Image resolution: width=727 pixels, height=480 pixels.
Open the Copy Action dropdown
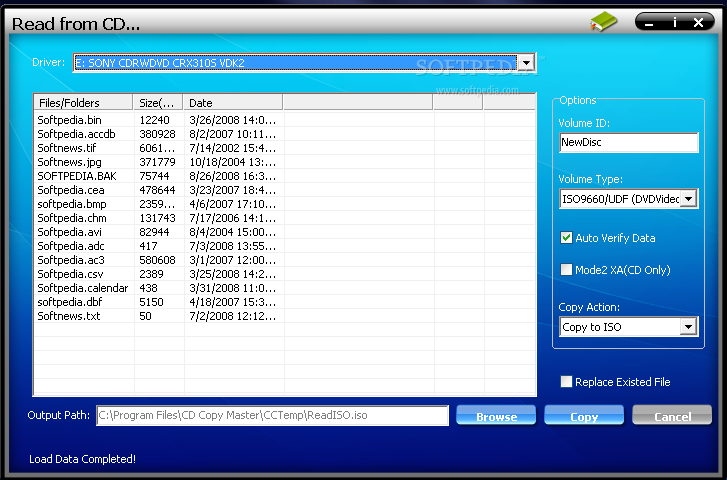click(x=689, y=327)
